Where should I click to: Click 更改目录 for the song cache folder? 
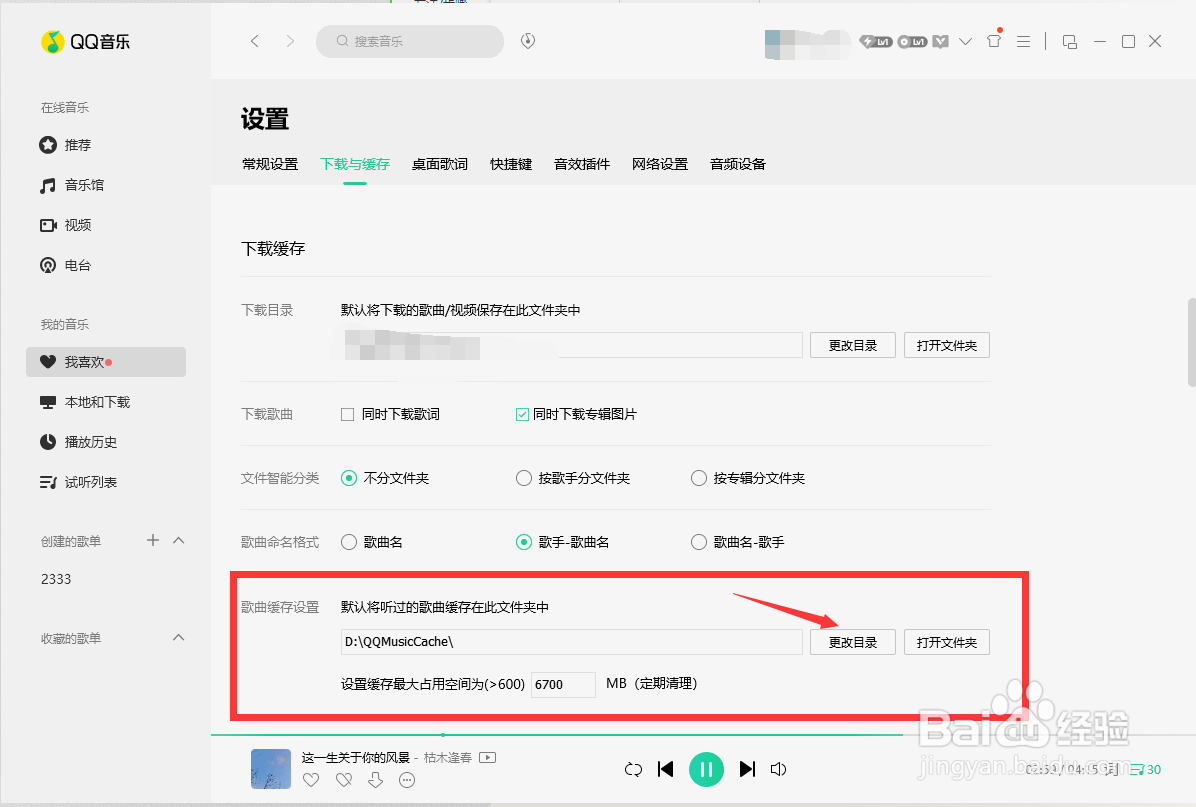[x=852, y=642]
